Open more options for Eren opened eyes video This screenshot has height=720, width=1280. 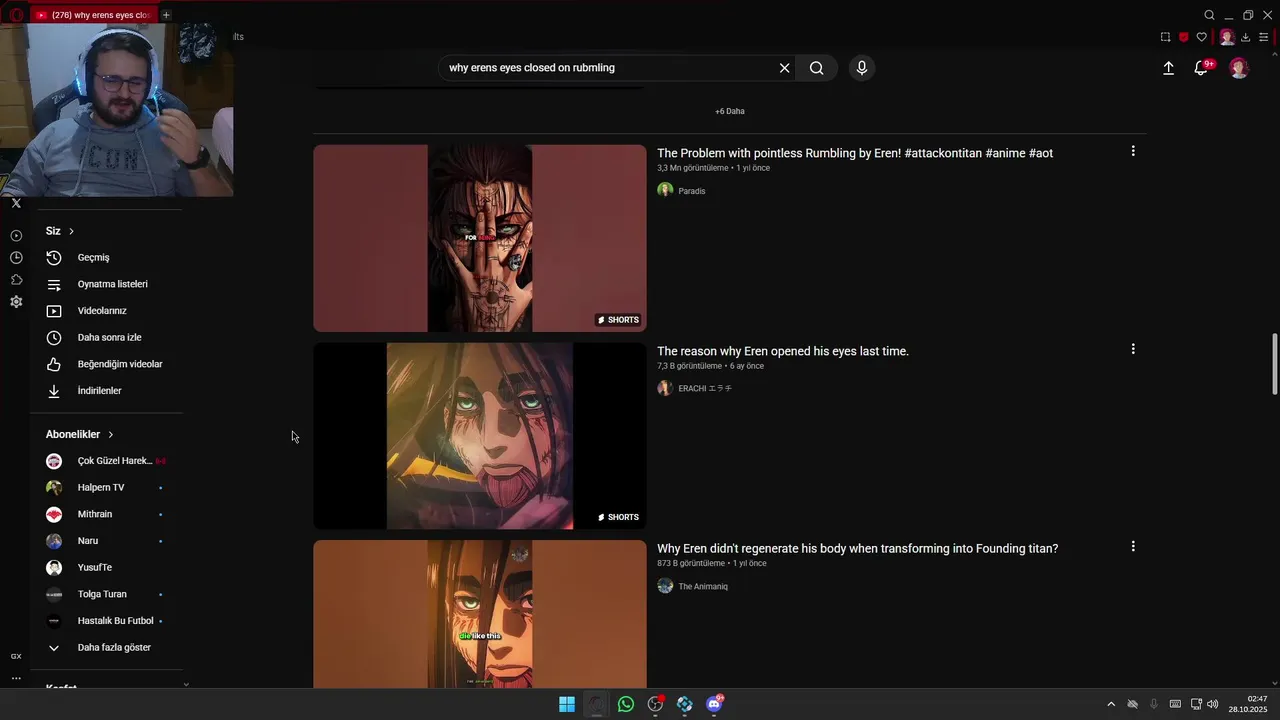(x=1133, y=349)
